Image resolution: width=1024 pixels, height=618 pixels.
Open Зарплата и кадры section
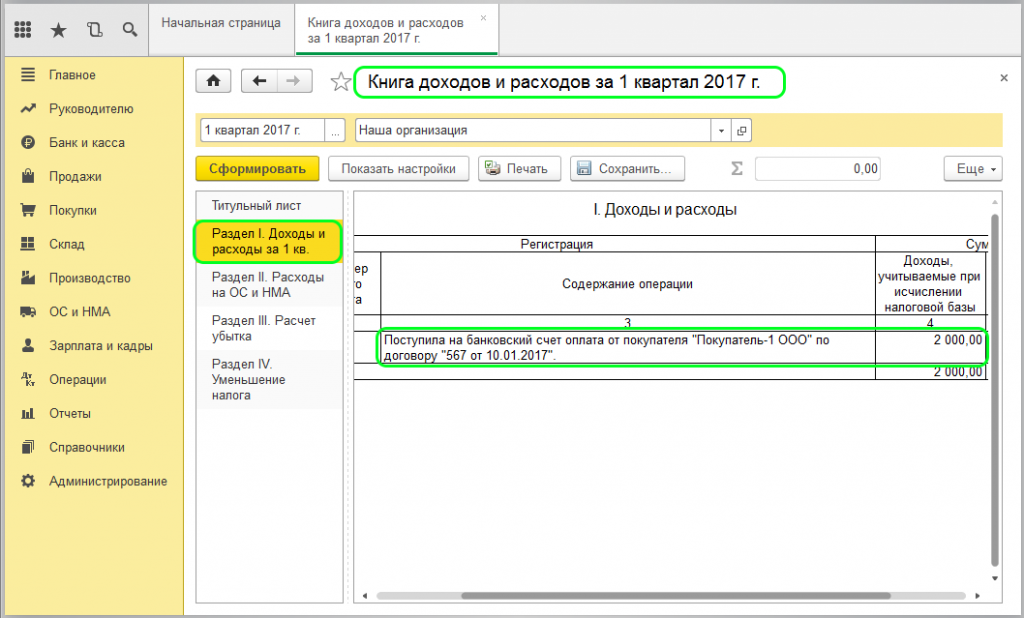(100, 346)
